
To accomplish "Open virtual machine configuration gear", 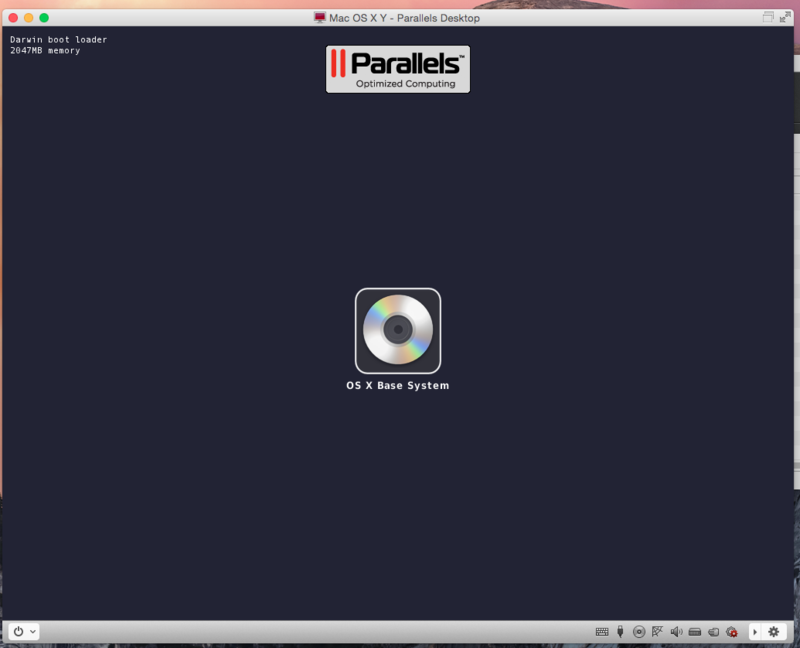I will [774, 632].
